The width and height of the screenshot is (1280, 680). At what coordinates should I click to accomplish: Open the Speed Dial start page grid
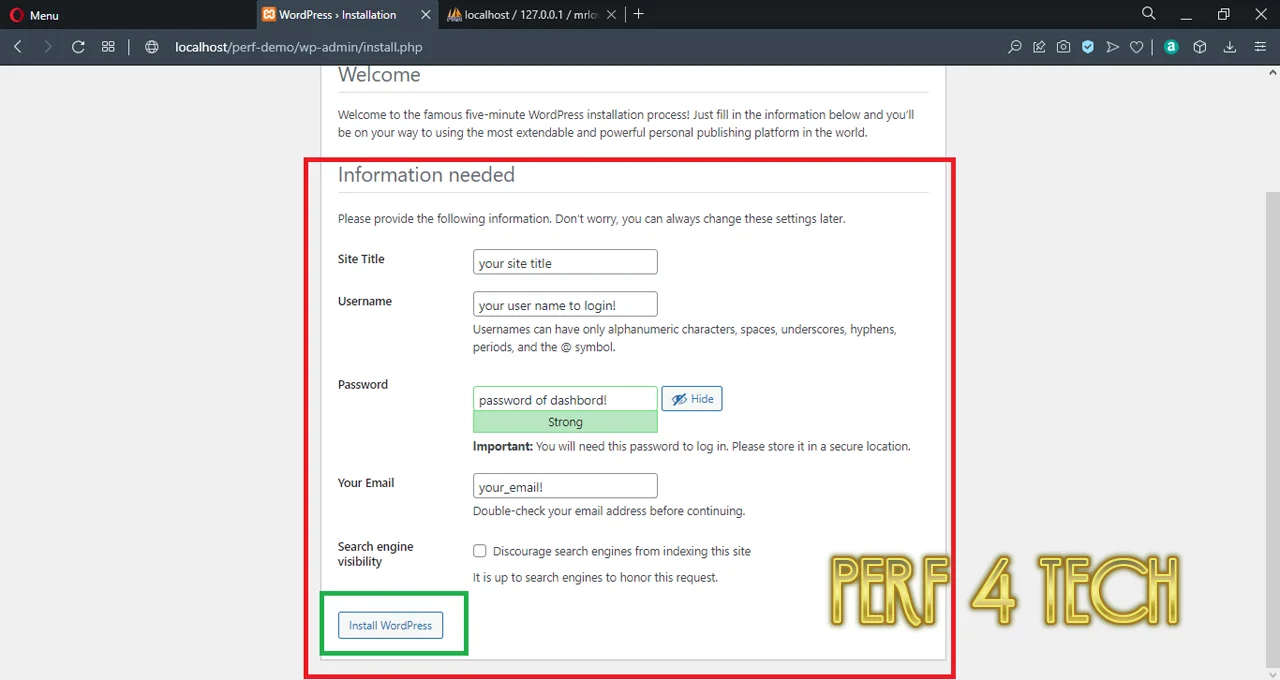click(x=108, y=47)
